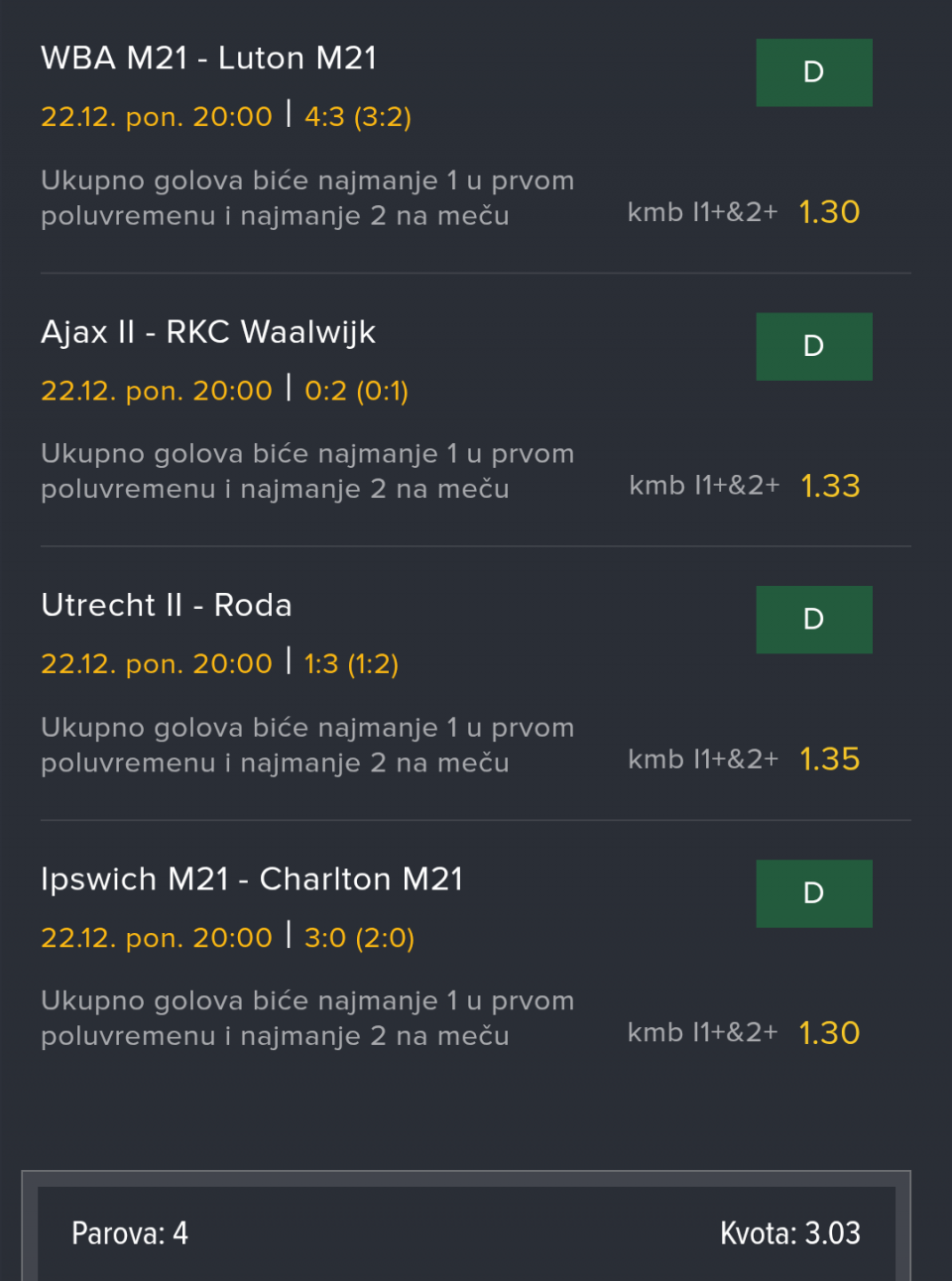Screen dimensions: 952x1281
Task: Open the WBA M21 - Luton M21 match title
Action: tap(209, 58)
